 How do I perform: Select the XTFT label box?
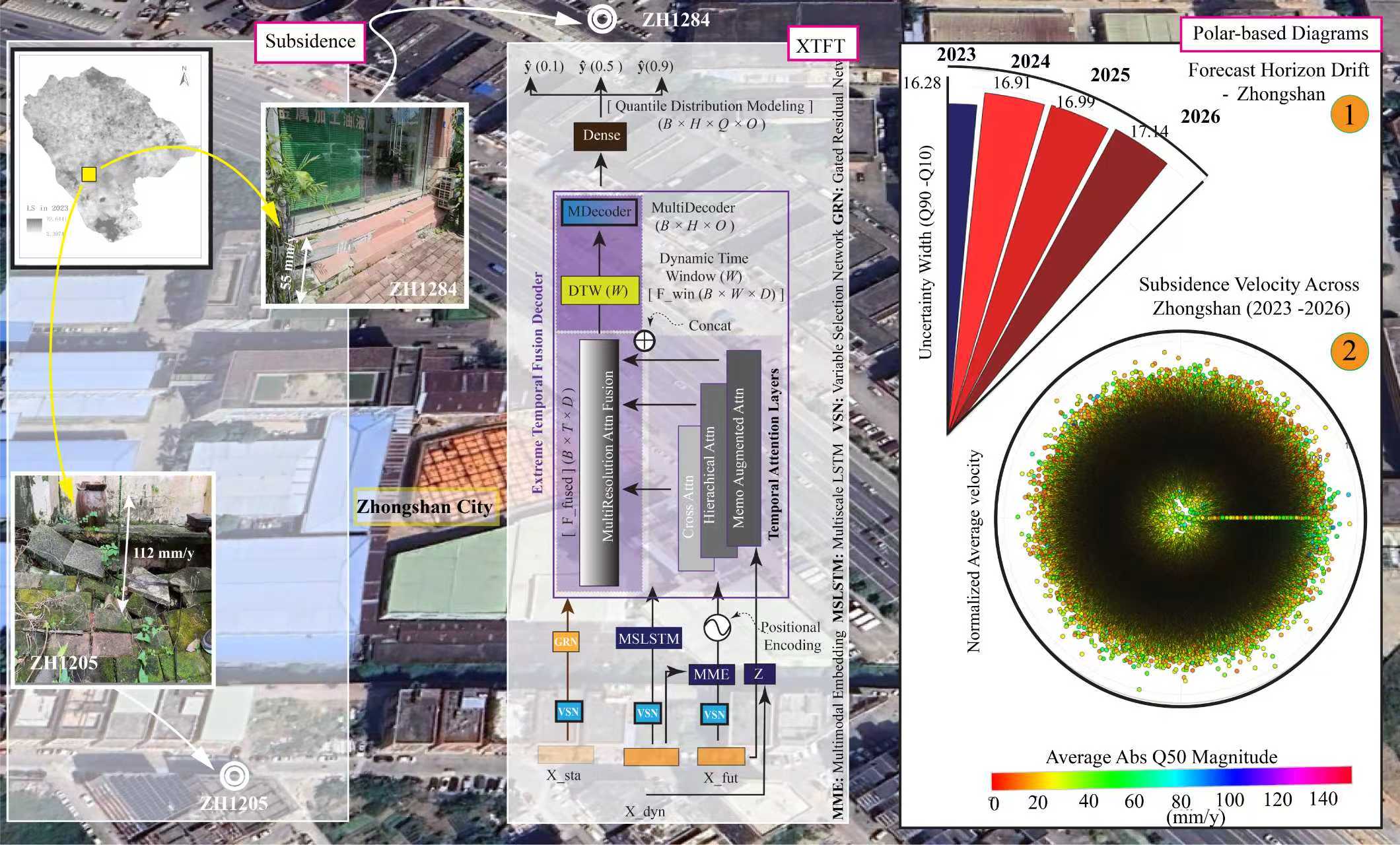[820, 46]
